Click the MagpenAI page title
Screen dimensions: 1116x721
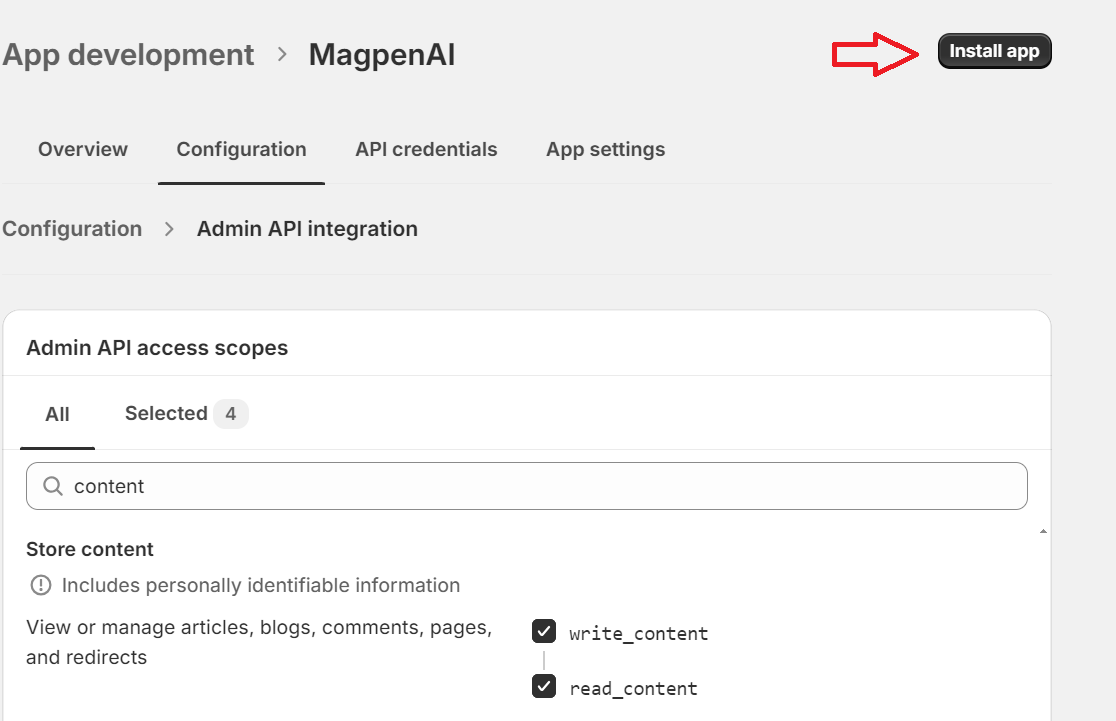pyautogui.click(x=381, y=55)
